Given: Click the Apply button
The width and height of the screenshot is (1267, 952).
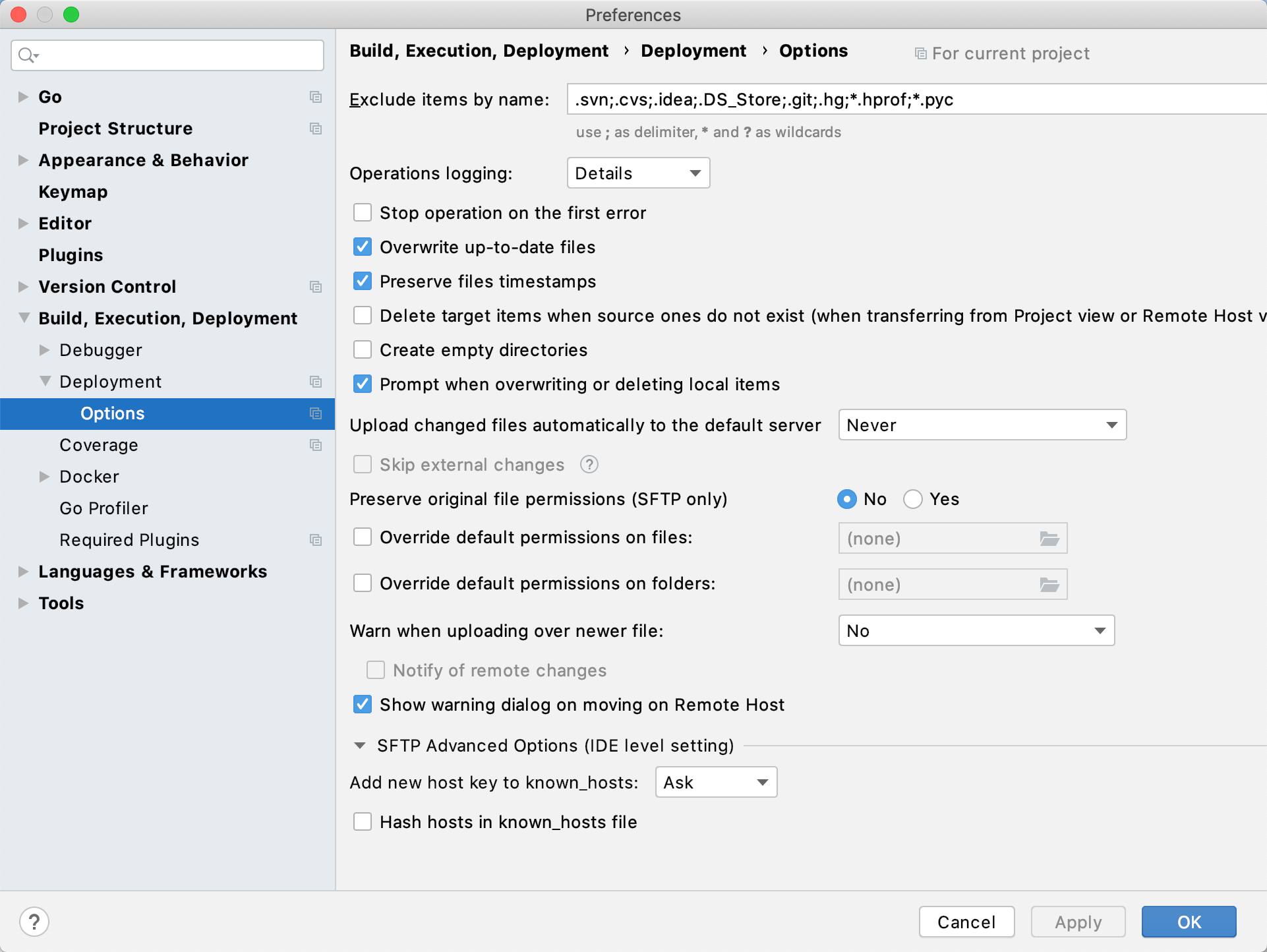Looking at the screenshot, I should pos(1077,922).
